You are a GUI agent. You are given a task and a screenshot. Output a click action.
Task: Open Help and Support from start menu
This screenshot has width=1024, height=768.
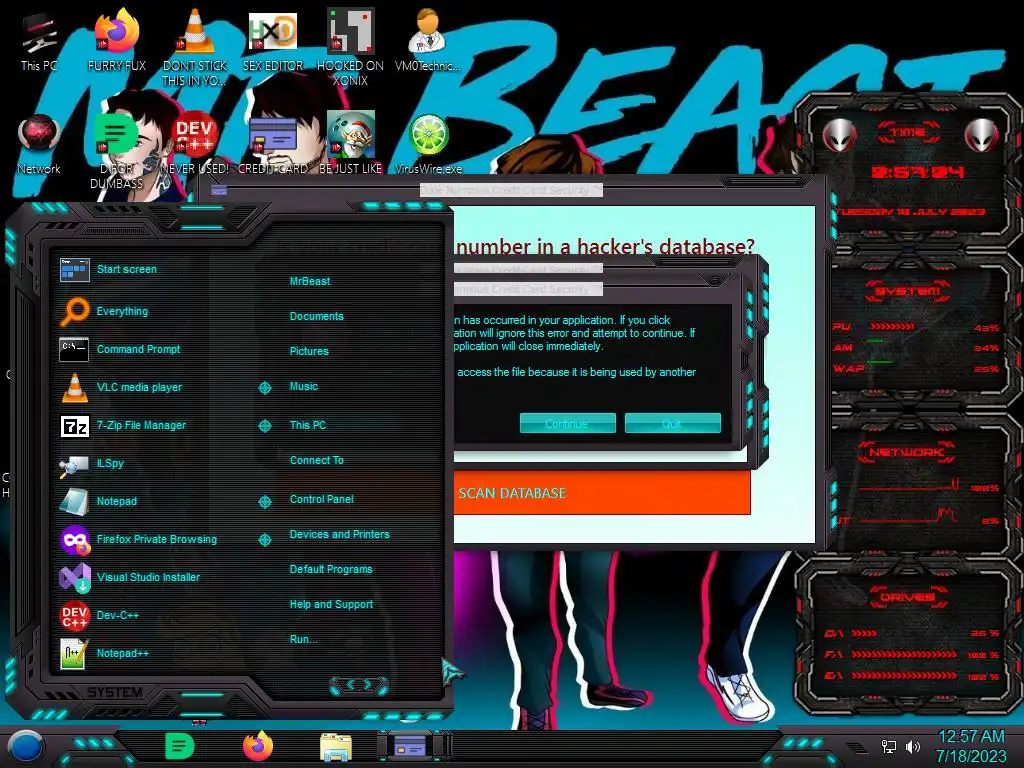[x=331, y=605]
